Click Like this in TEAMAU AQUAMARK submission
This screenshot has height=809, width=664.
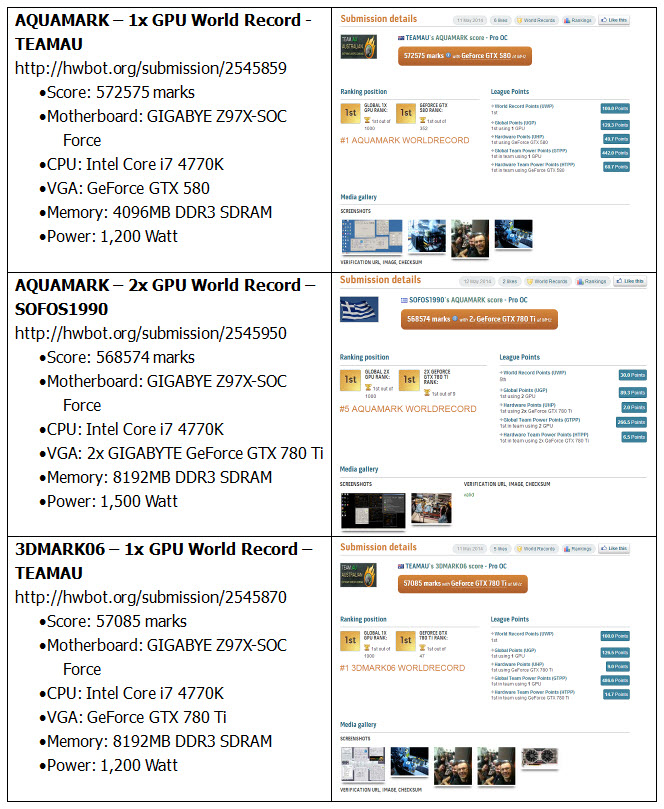point(614,20)
